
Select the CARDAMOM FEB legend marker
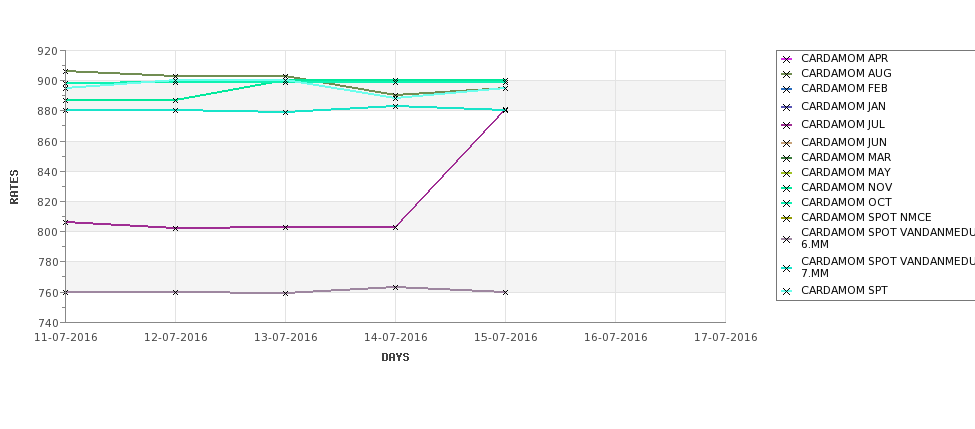point(787,89)
